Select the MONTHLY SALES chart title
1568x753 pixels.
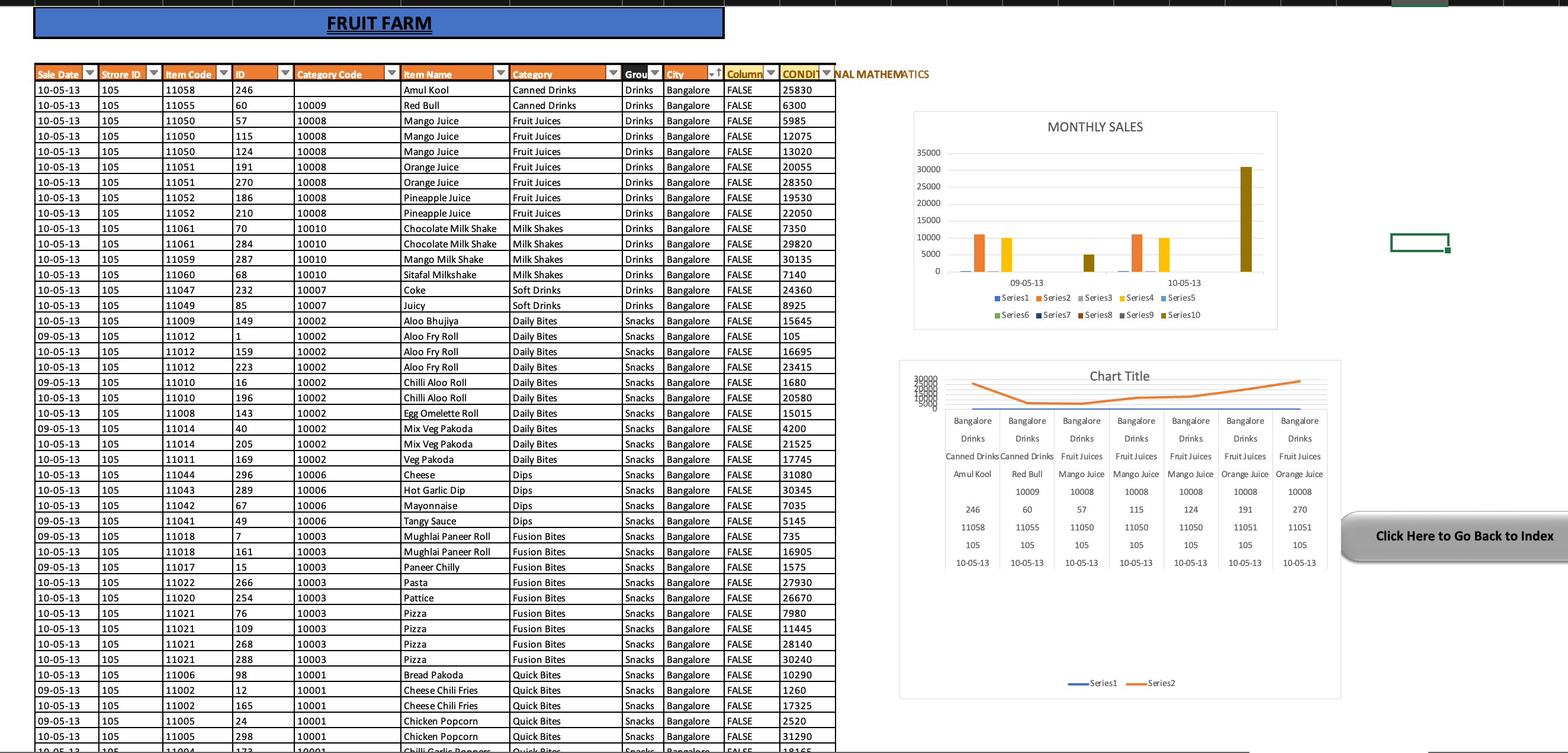point(1095,127)
